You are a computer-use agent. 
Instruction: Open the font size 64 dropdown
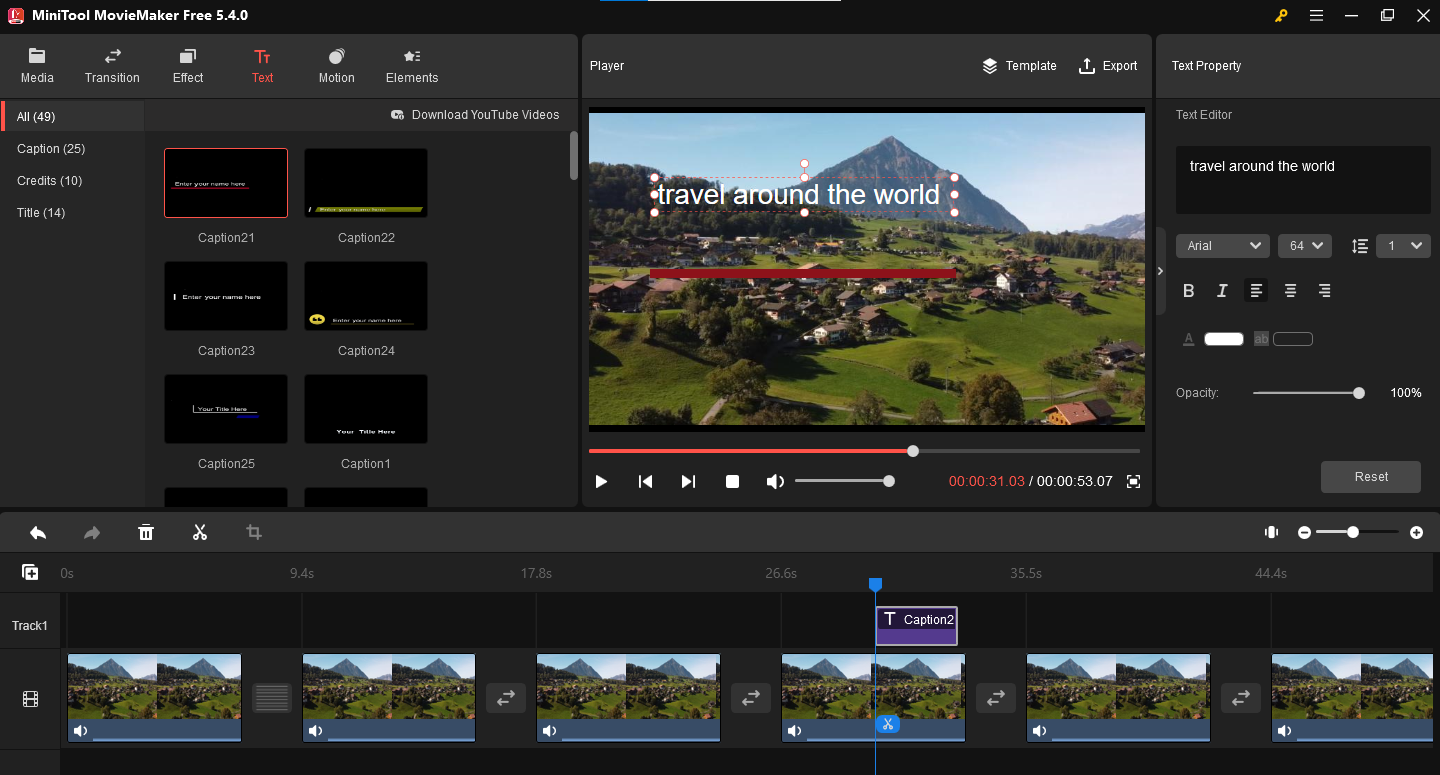pyautogui.click(x=1304, y=246)
